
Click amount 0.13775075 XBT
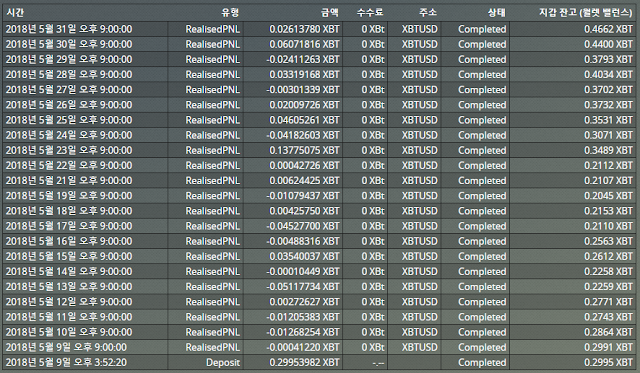click(304, 150)
